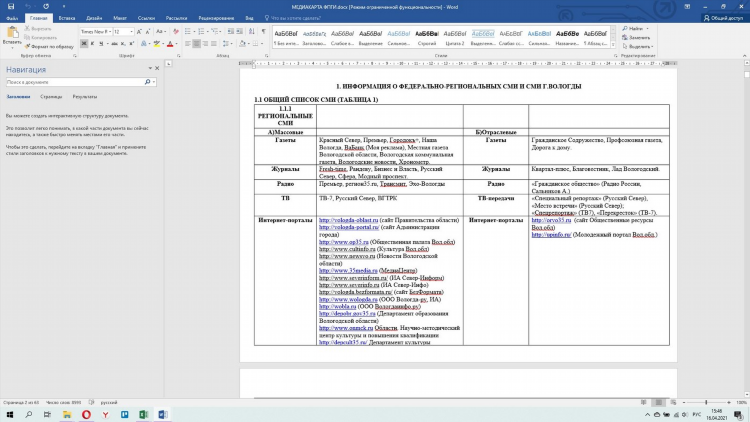
Task: Switch to Дизайн (Design) ribbon tab
Action: 94,18
